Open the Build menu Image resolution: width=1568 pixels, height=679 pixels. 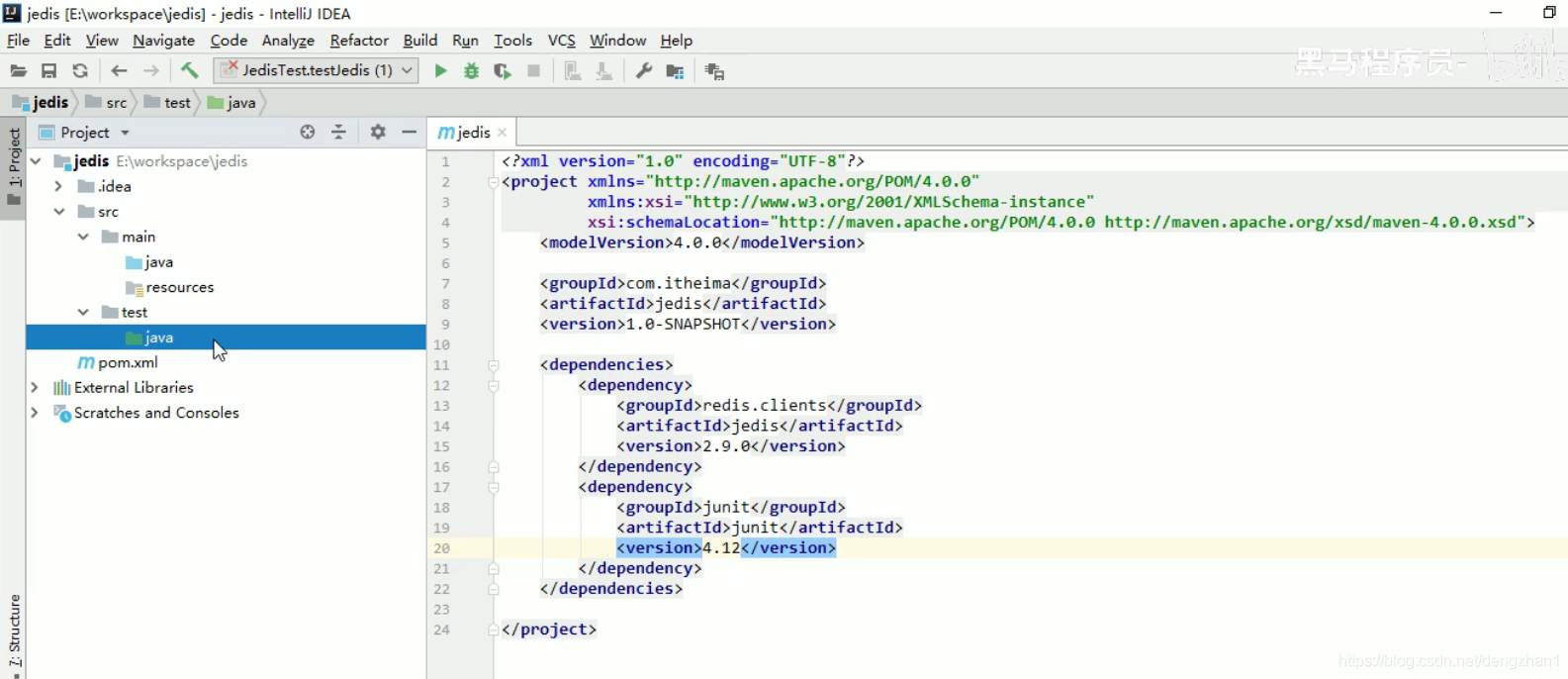click(420, 41)
